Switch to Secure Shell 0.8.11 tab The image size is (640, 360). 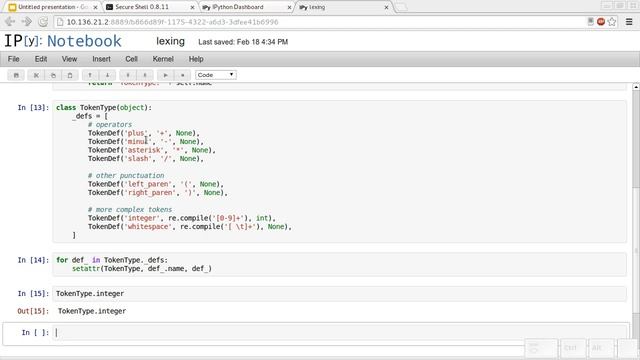pos(149,7)
